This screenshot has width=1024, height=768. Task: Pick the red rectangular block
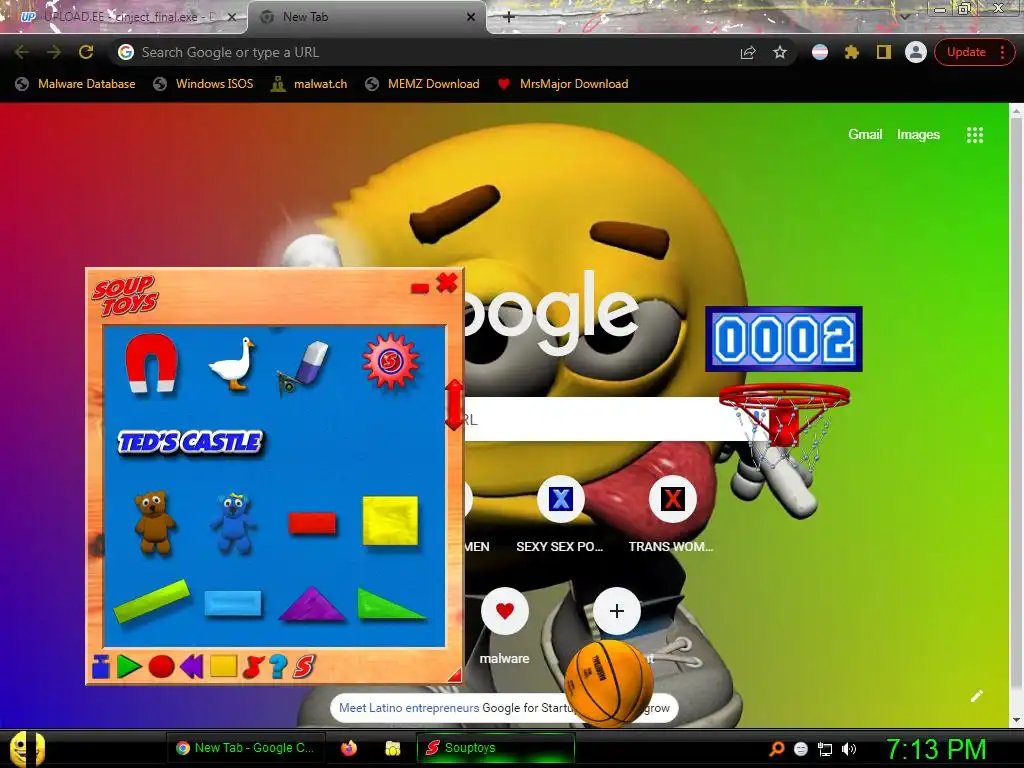pos(312,523)
